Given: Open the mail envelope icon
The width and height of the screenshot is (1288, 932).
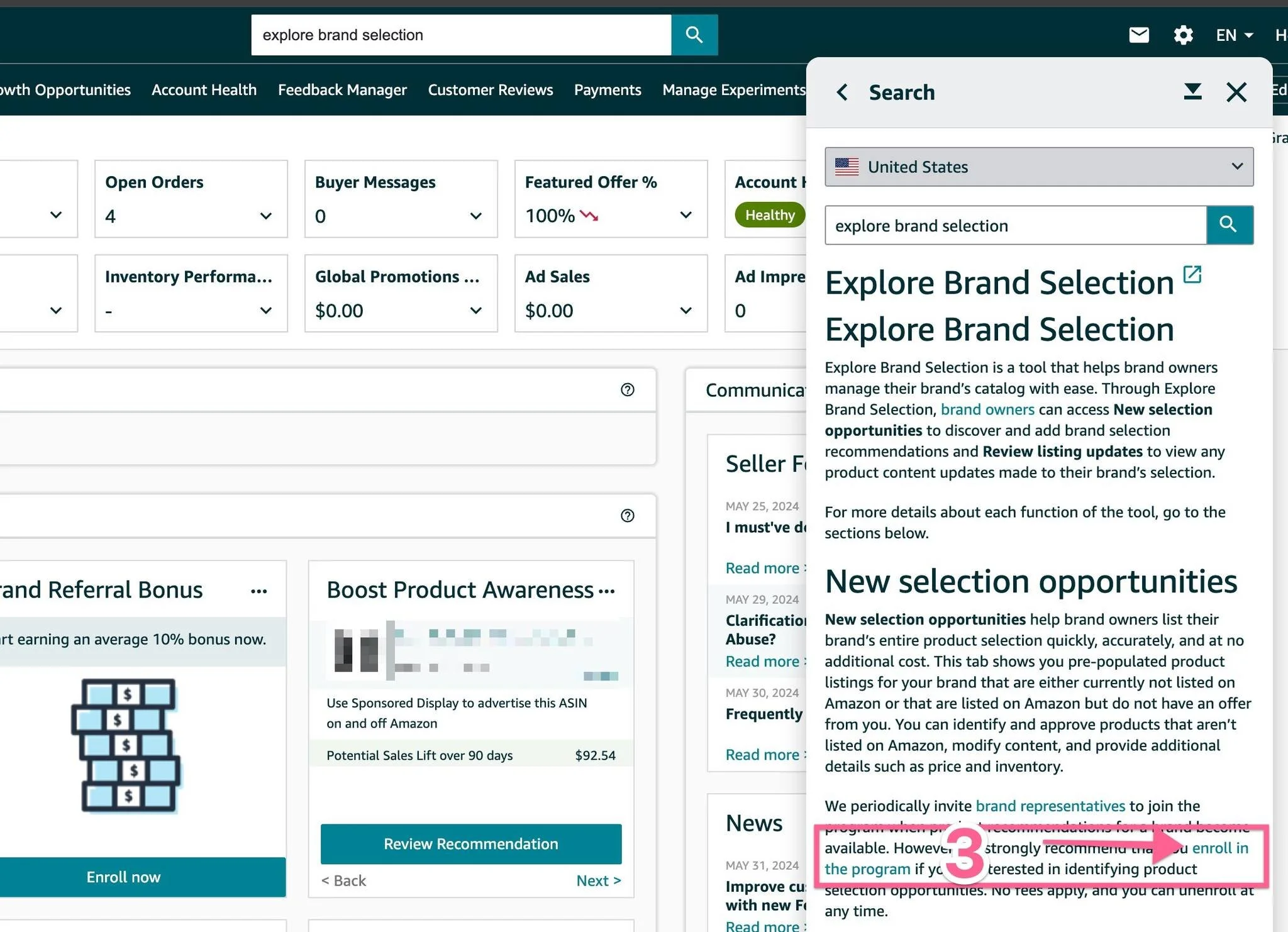Looking at the screenshot, I should [1139, 35].
